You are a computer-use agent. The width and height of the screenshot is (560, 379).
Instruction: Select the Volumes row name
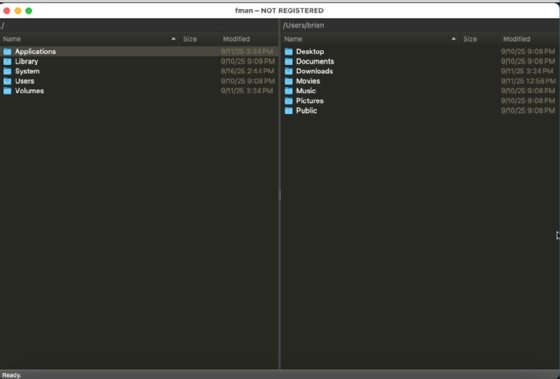[x=29, y=91]
